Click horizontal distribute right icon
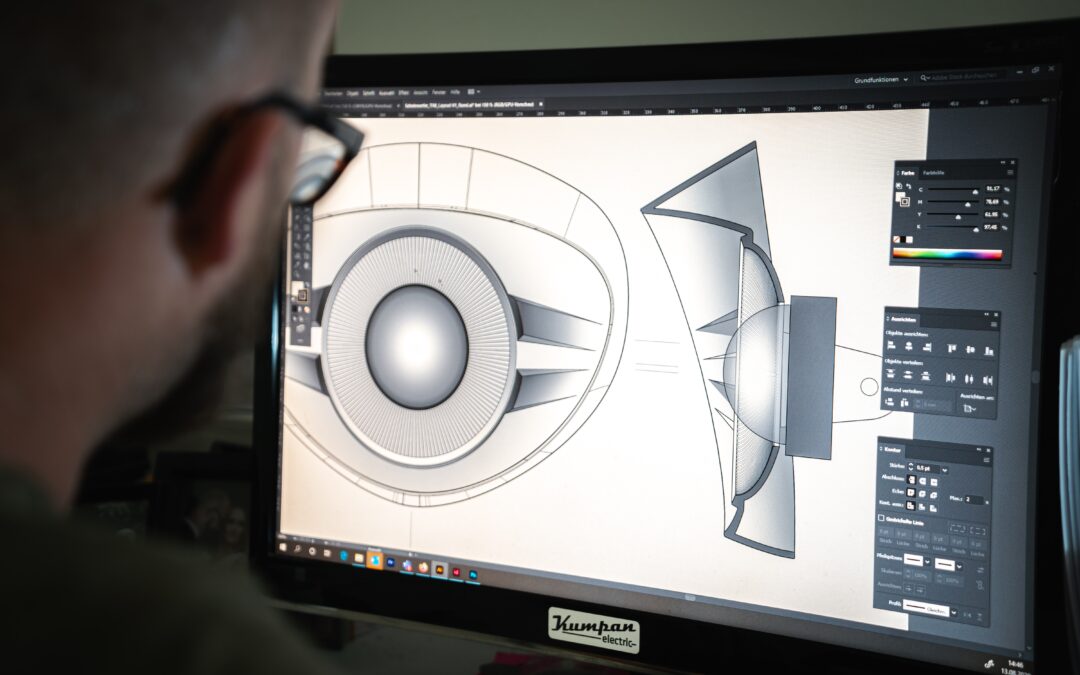Screen dimensions: 1080x675 988,381
